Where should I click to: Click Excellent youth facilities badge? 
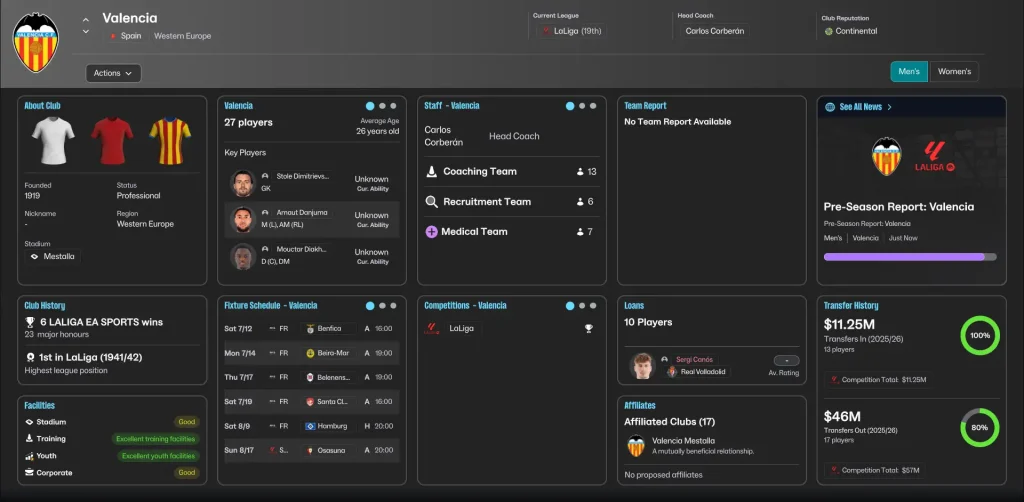click(x=159, y=456)
